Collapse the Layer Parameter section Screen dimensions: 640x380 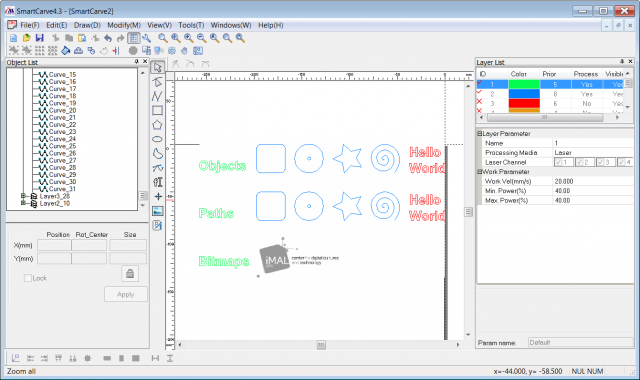coord(480,133)
